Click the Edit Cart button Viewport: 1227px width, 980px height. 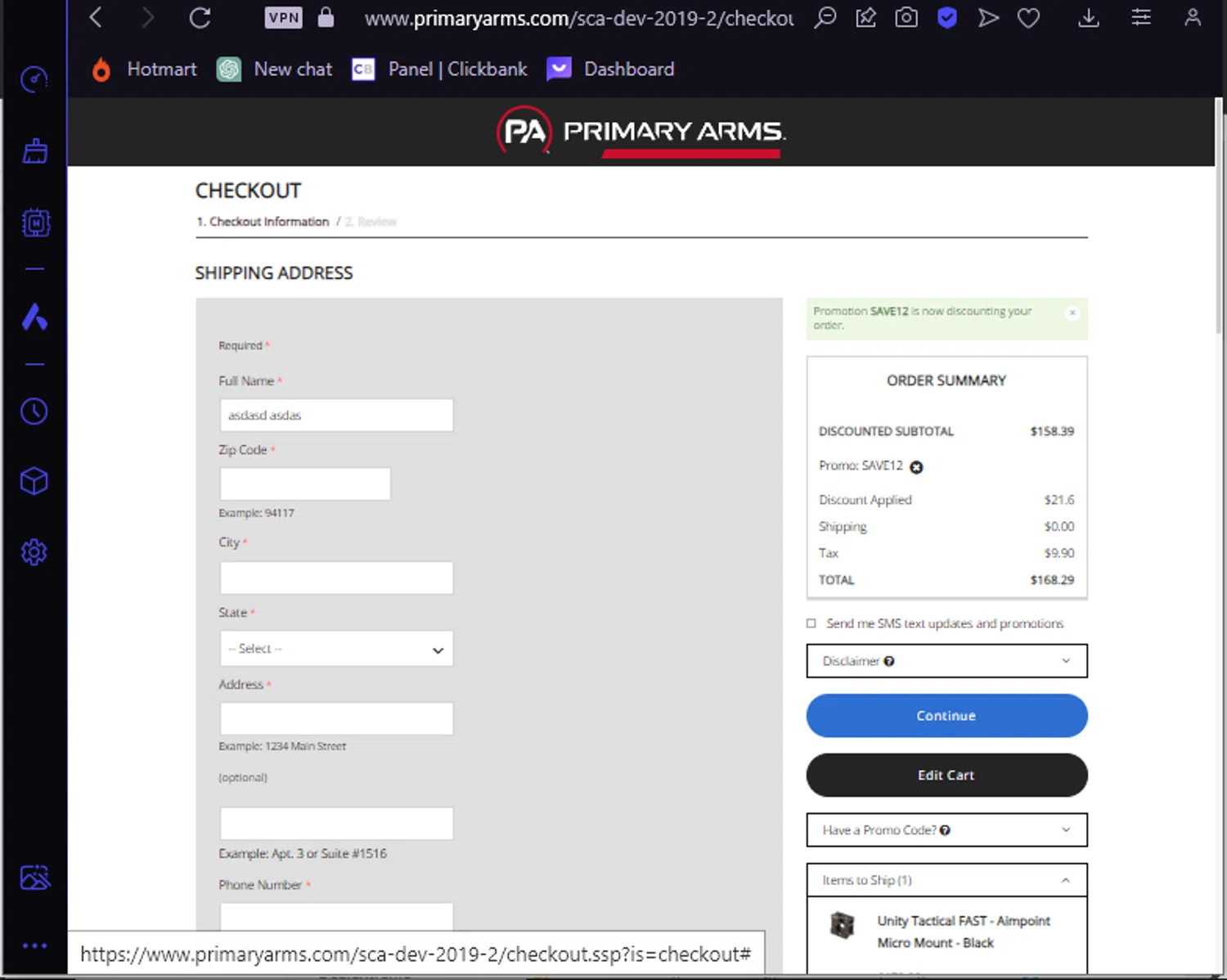pos(947,775)
